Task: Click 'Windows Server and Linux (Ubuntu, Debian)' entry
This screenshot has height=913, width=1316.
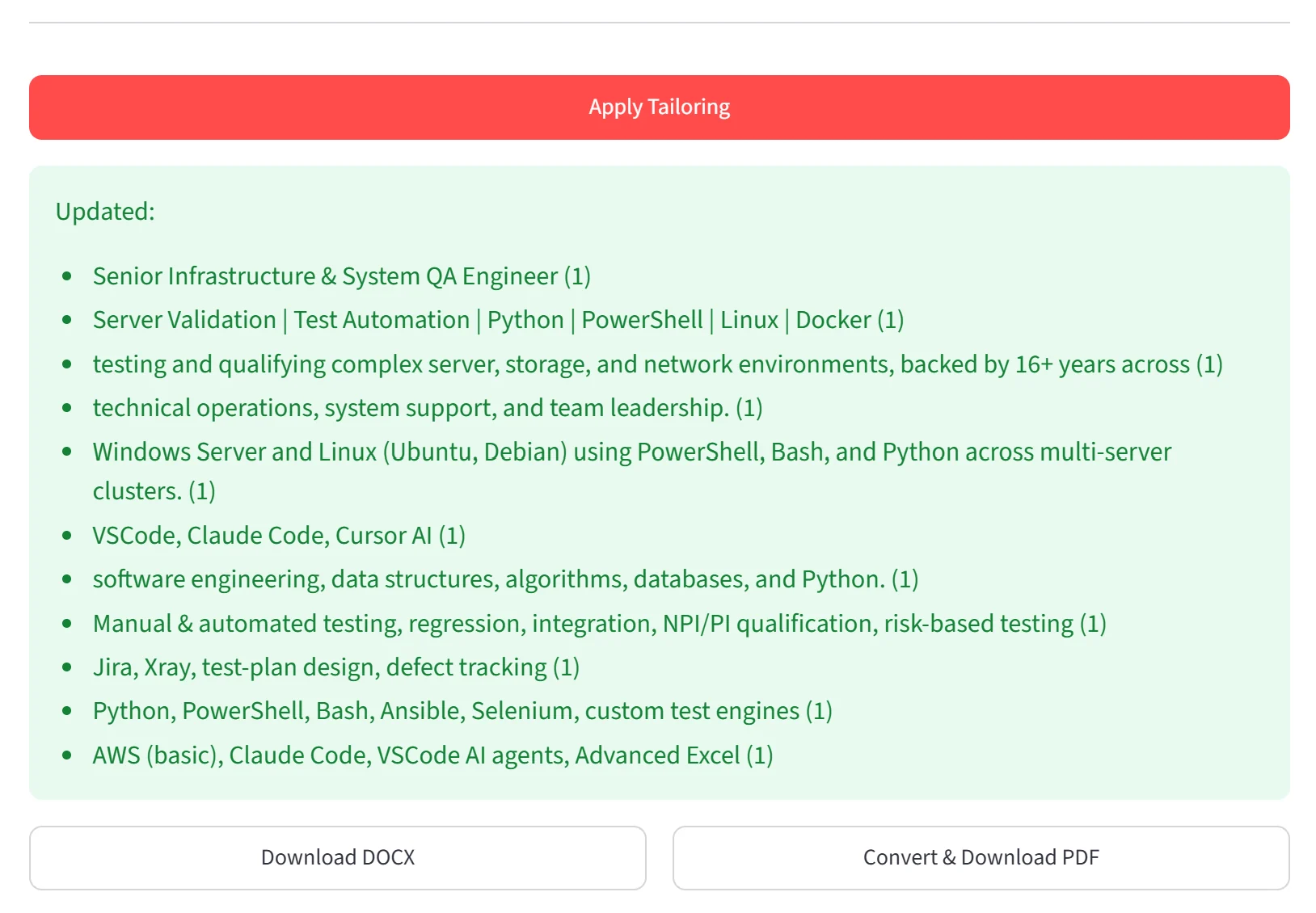Action: pos(631,471)
